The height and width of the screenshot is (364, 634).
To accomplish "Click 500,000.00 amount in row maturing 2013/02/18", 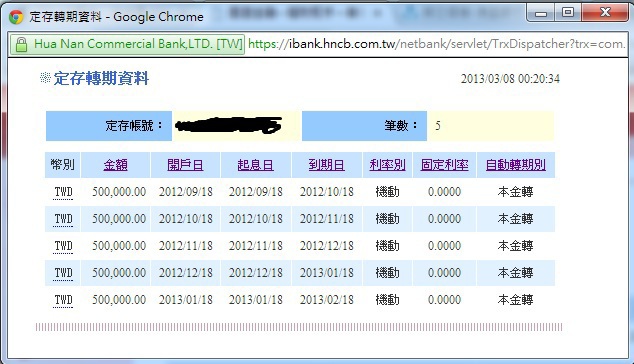I will coord(119,300).
